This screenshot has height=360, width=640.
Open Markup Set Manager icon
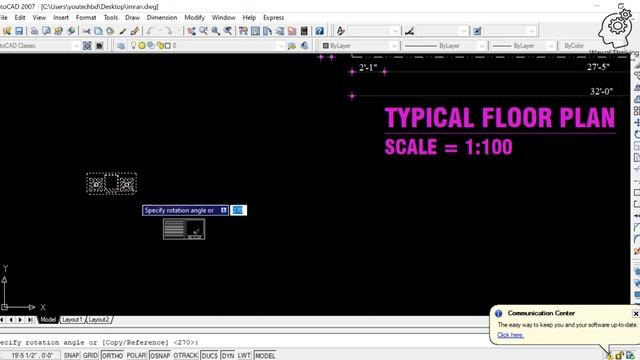[292, 31]
